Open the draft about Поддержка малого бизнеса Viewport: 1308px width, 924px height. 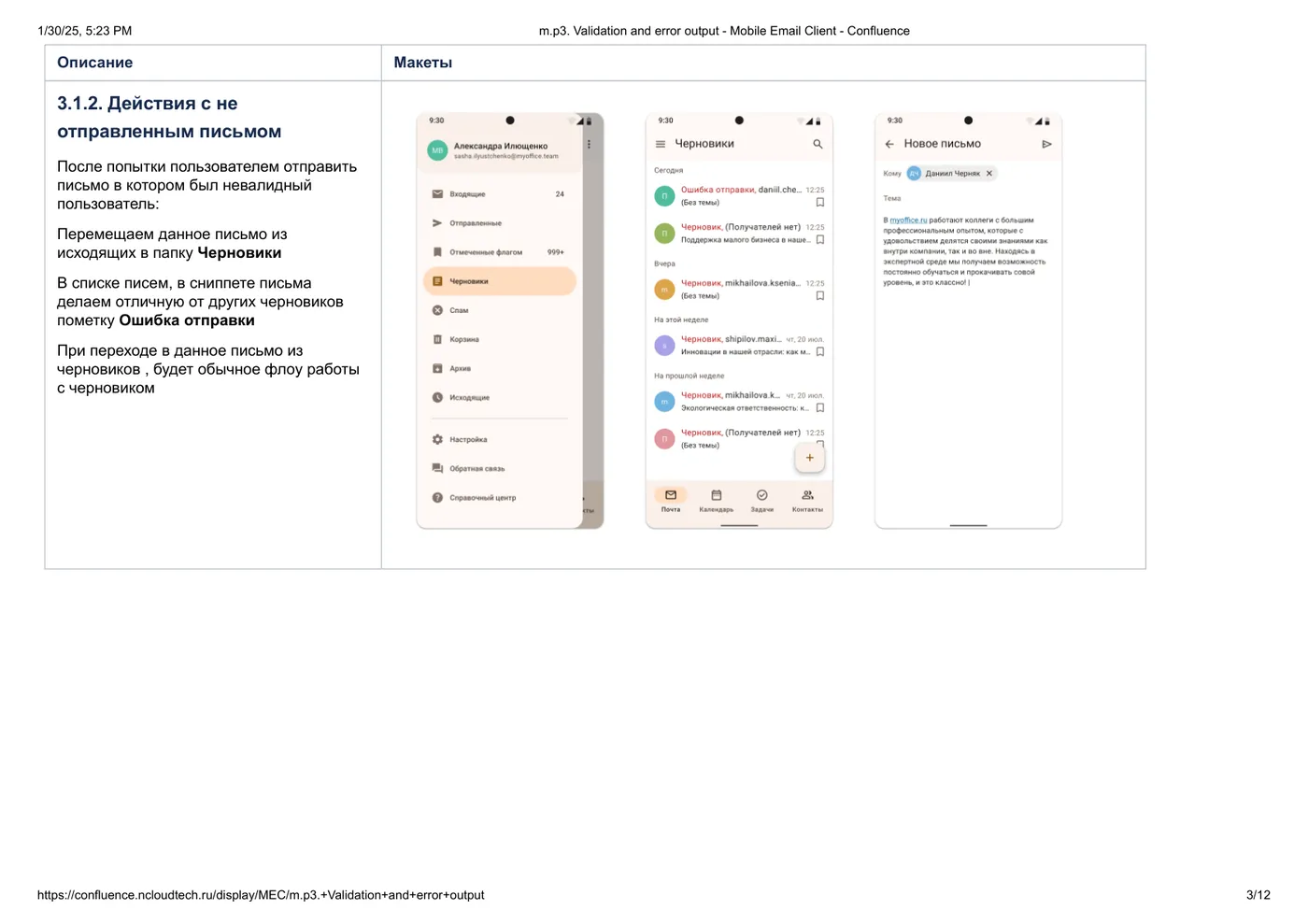(x=739, y=234)
